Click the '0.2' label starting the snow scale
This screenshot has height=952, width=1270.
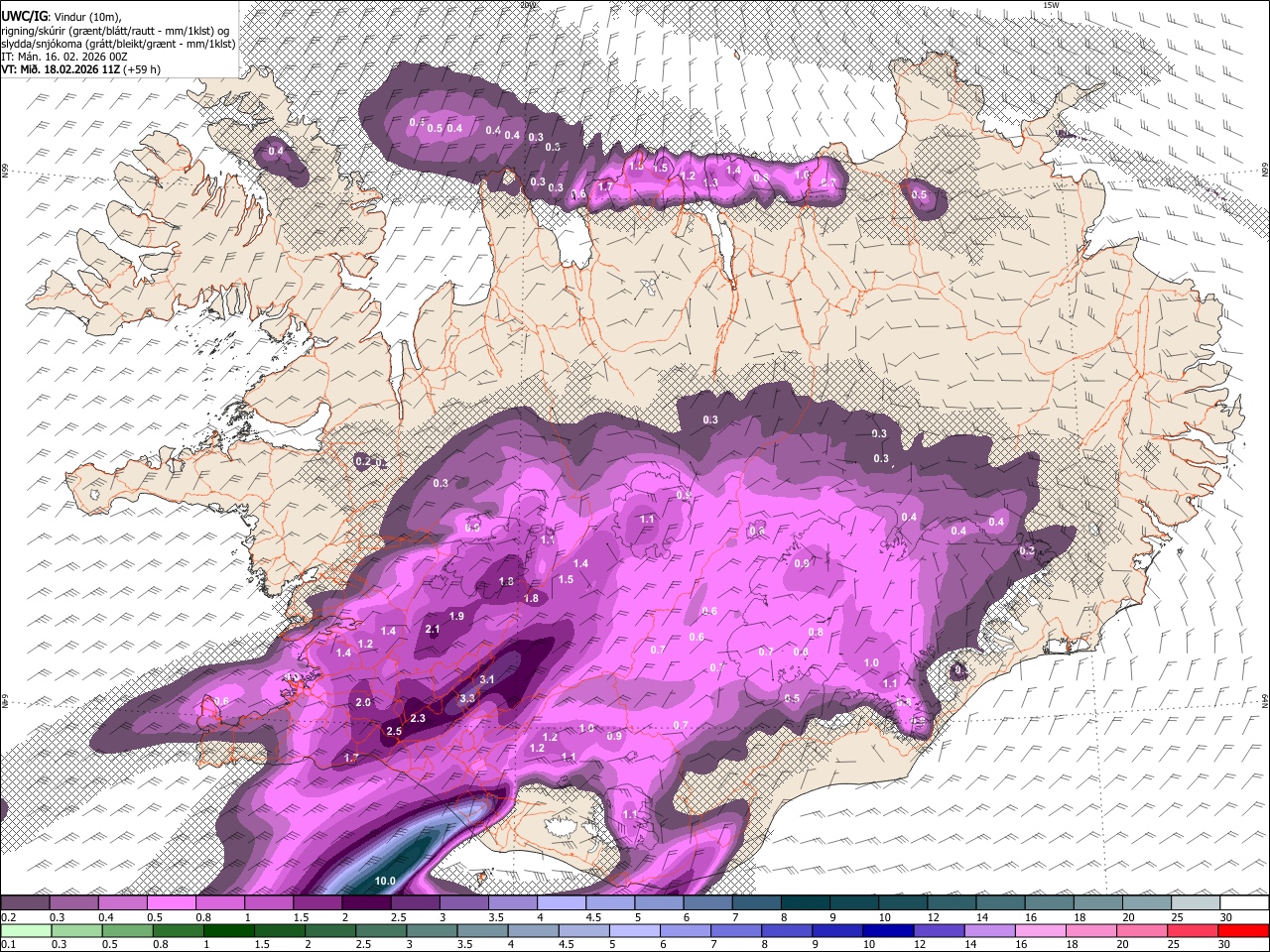(8, 917)
